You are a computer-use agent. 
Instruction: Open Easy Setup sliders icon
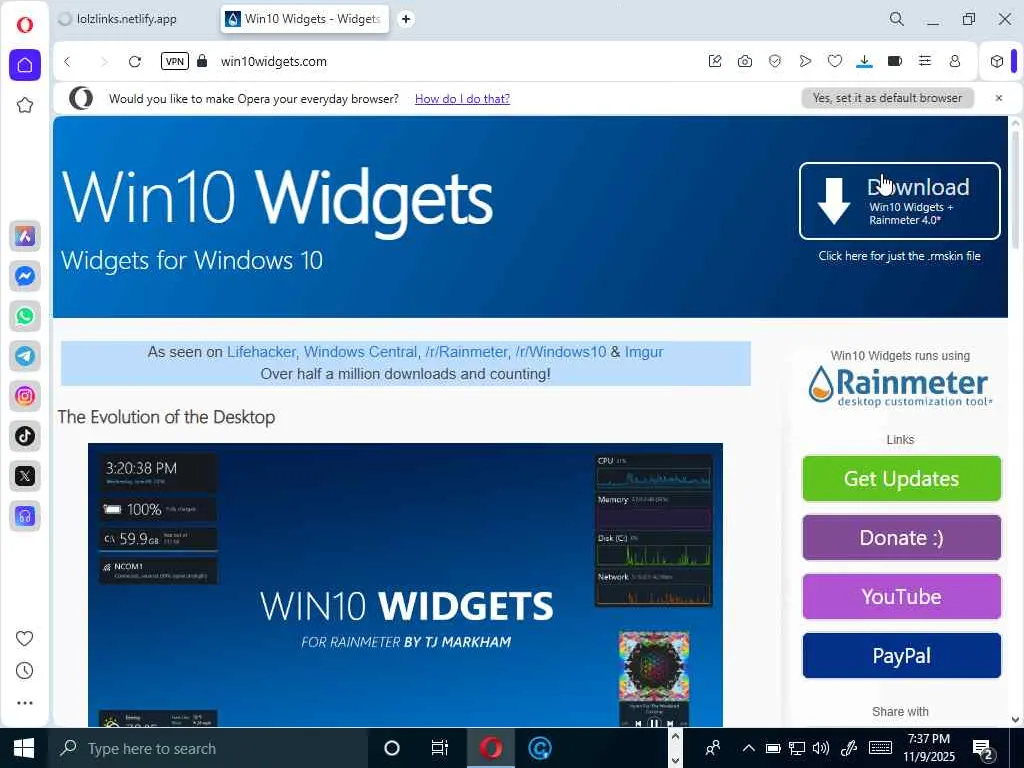click(x=925, y=61)
